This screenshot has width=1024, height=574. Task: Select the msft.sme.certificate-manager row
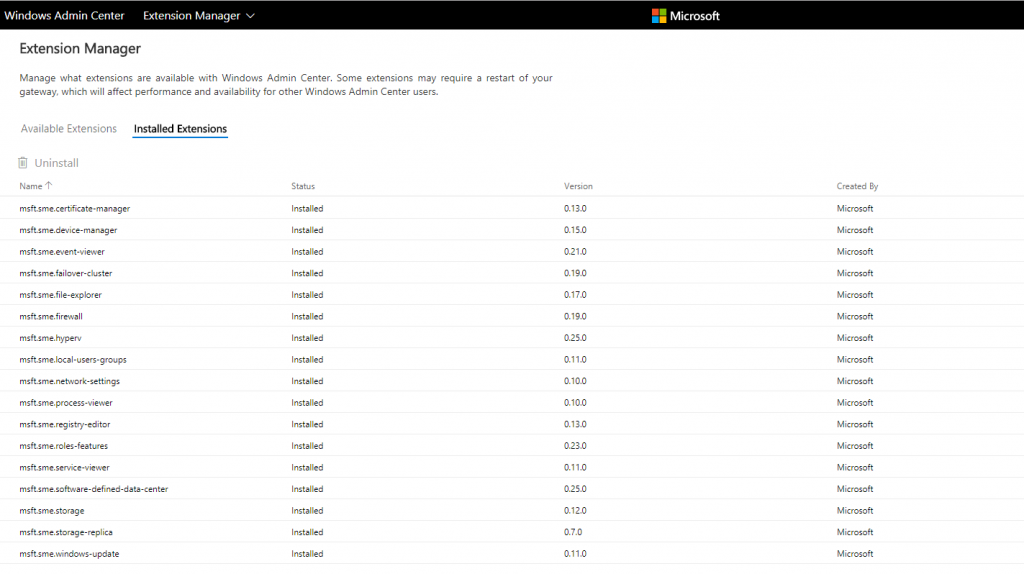(x=512, y=208)
